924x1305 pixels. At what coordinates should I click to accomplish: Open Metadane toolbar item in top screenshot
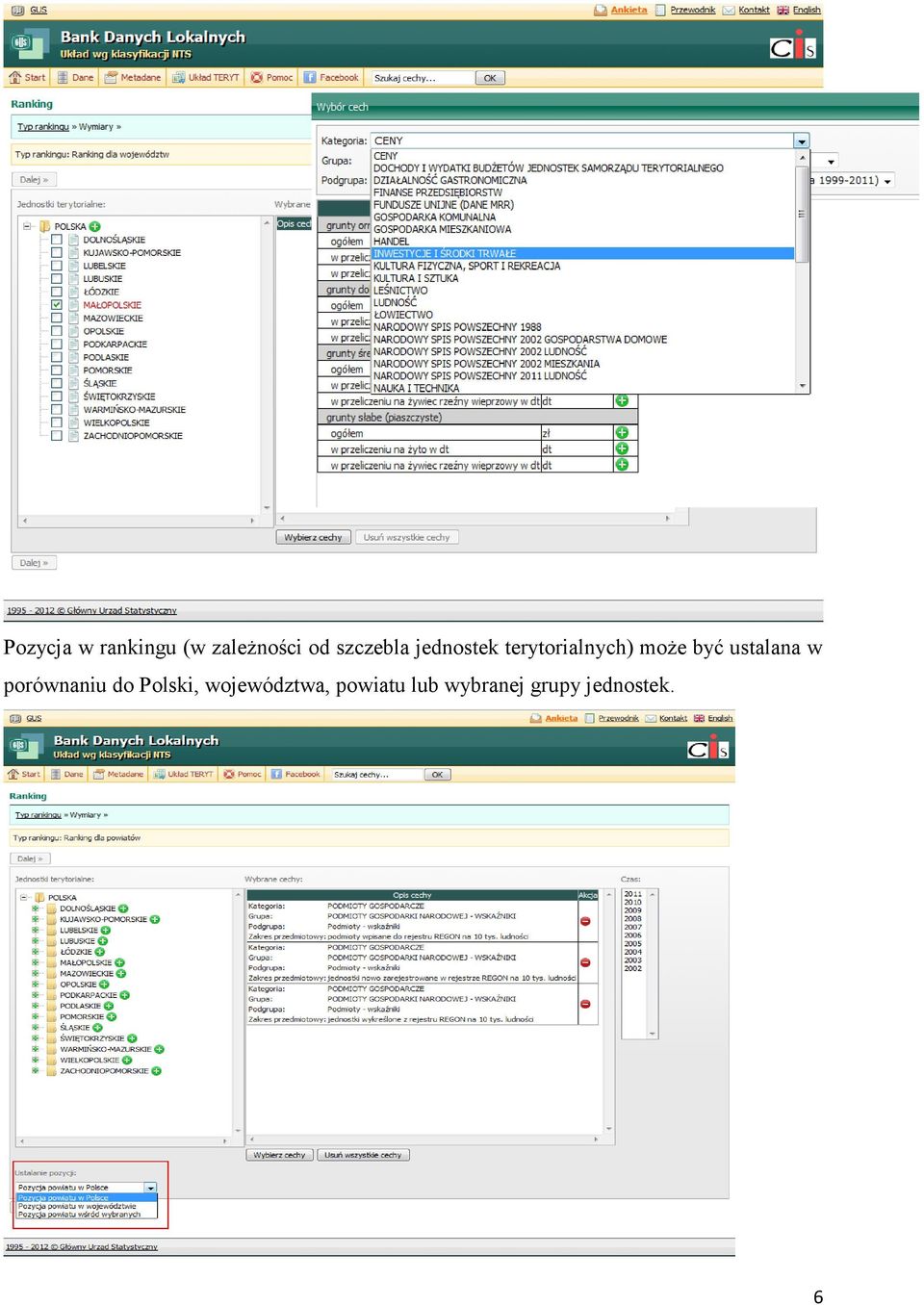pyautogui.click(x=133, y=78)
